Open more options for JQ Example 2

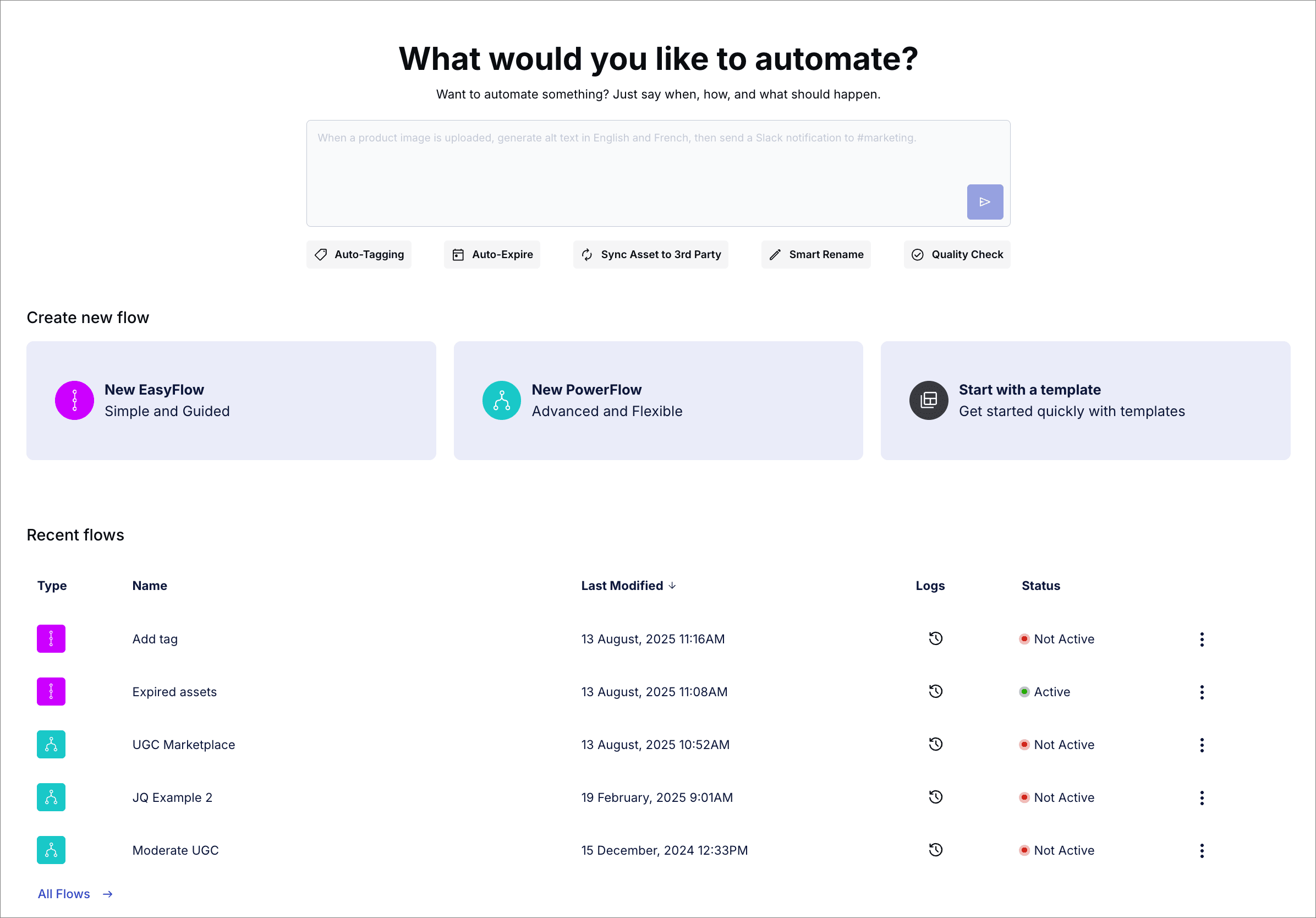tap(1202, 797)
